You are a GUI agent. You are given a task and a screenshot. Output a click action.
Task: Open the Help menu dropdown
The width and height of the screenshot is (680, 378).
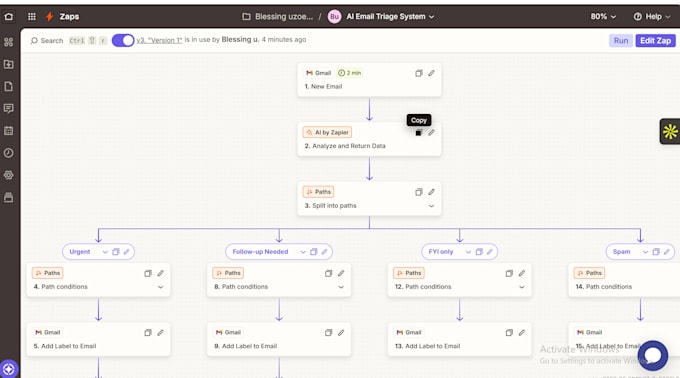[x=652, y=16]
